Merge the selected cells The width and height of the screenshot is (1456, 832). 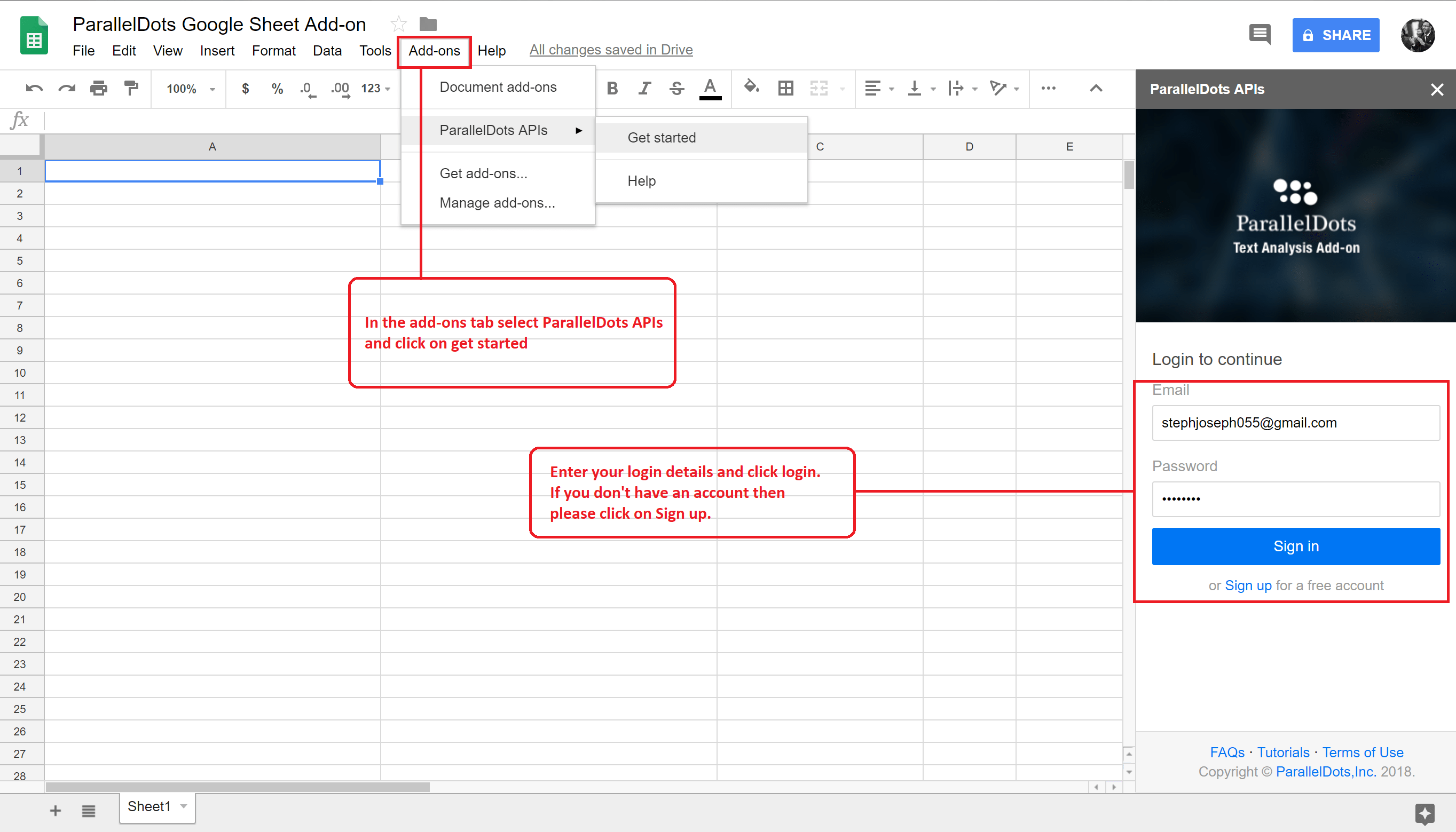(x=818, y=89)
